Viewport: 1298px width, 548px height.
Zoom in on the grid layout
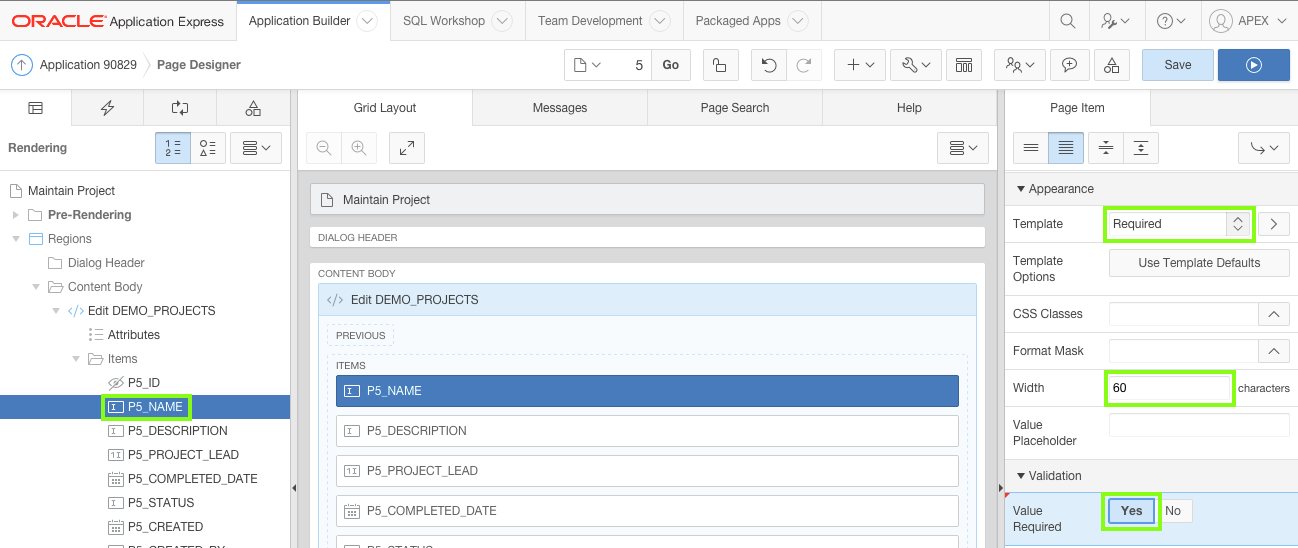(x=358, y=148)
